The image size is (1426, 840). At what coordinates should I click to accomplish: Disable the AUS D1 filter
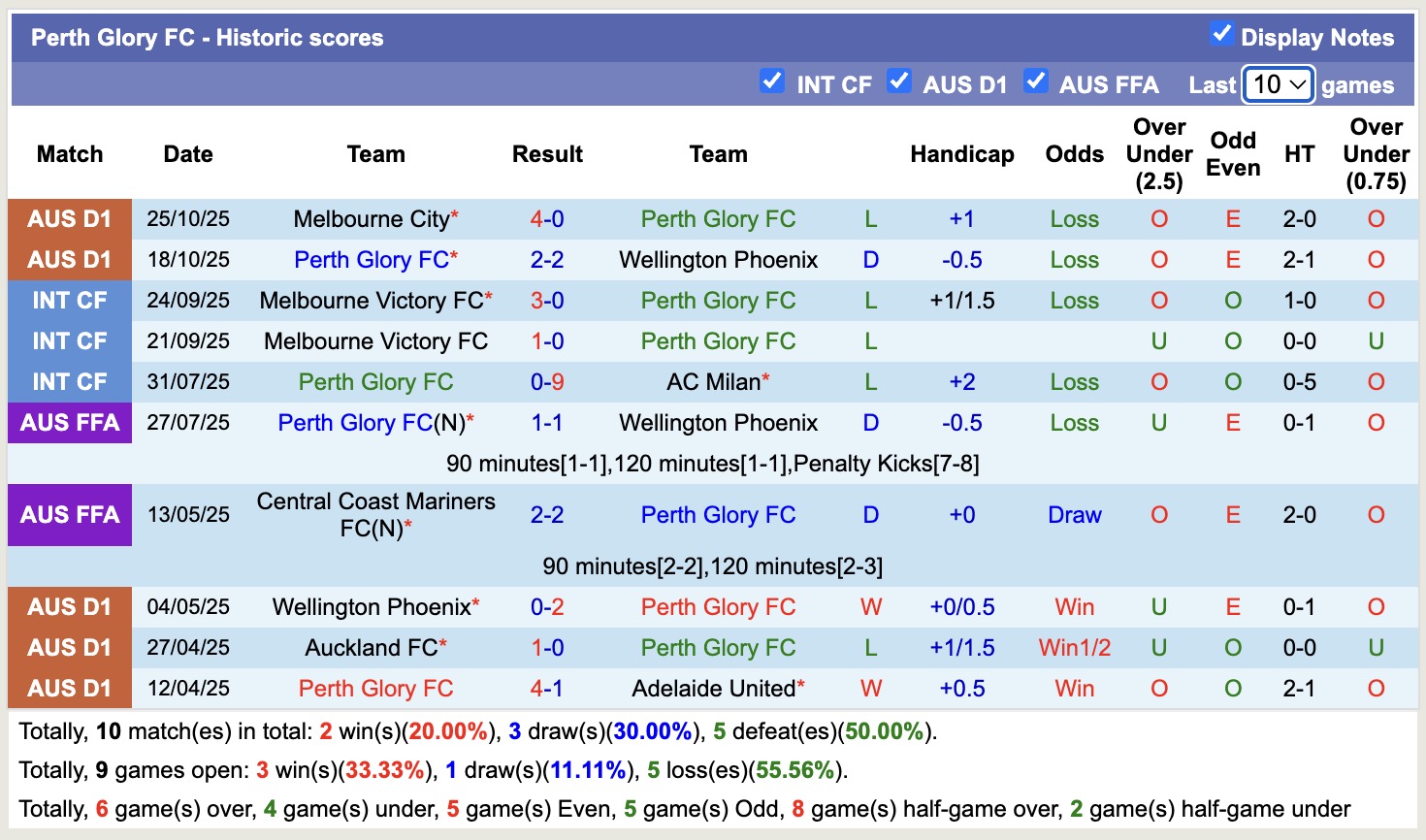[x=900, y=82]
